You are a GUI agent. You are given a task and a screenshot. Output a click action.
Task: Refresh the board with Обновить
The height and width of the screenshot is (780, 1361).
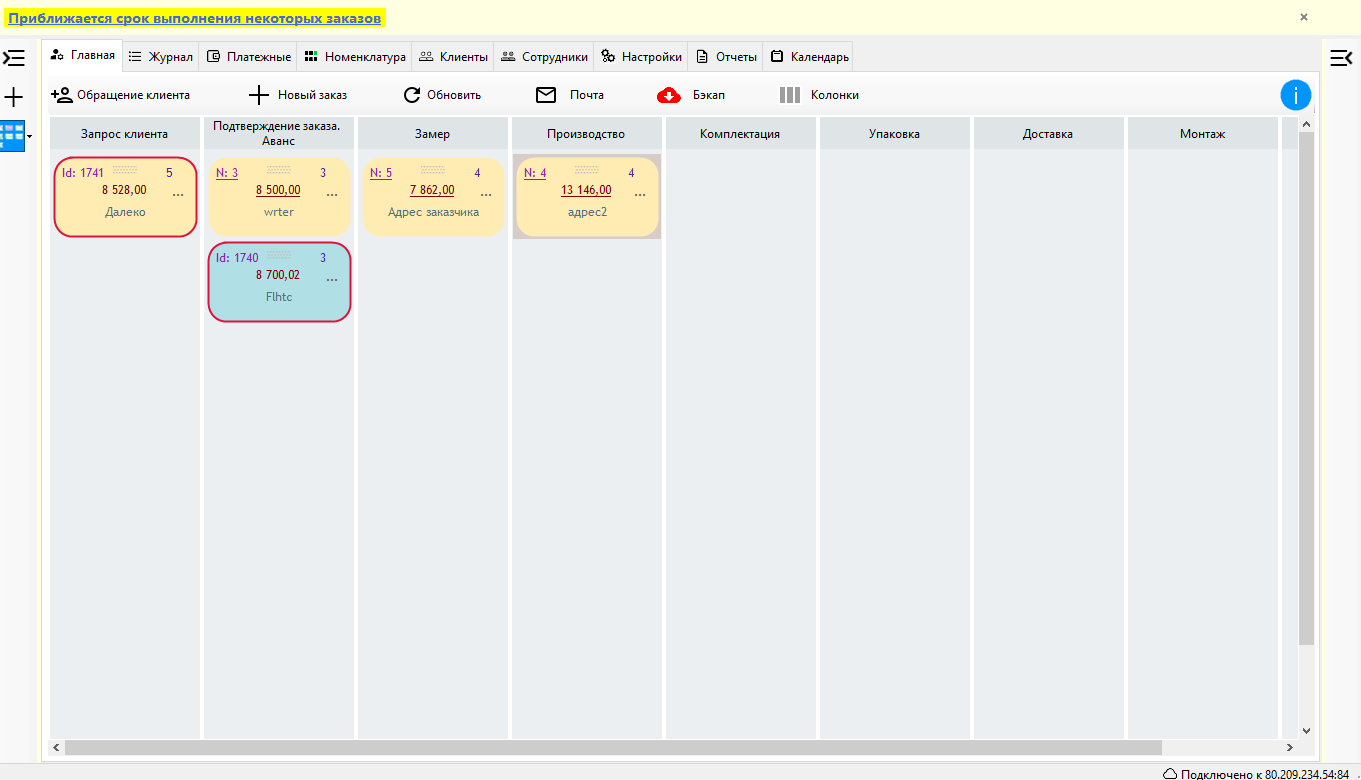[x=442, y=95]
